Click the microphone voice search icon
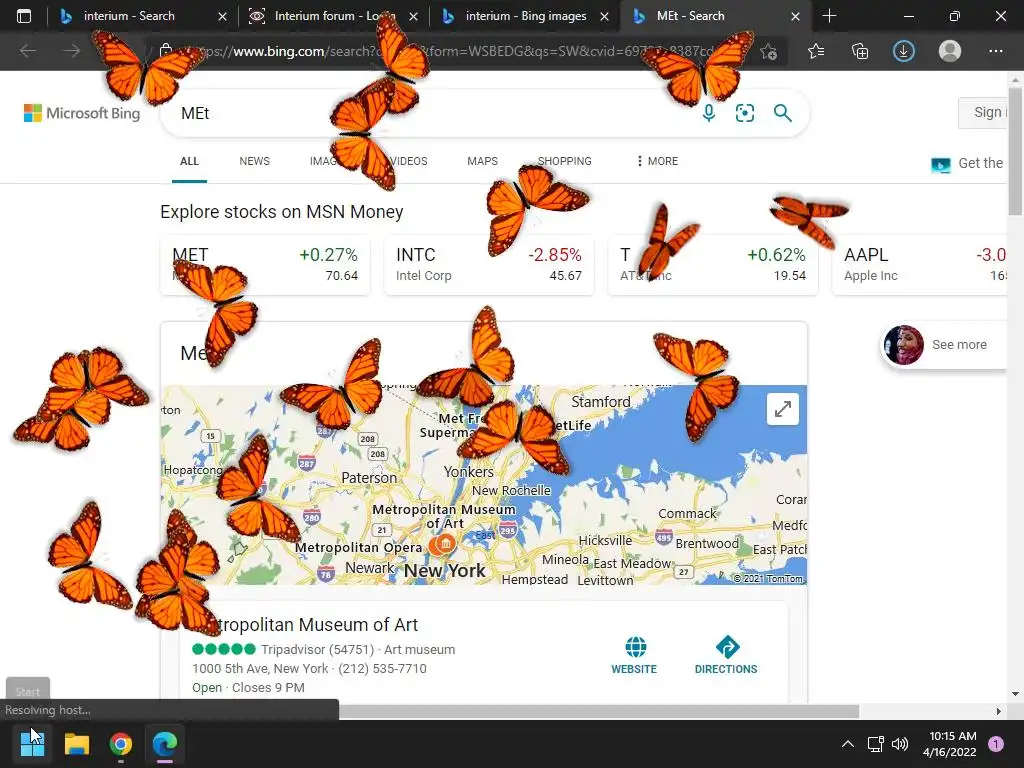Image resolution: width=1024 pixels, height=768 pixels. point(709,113)
